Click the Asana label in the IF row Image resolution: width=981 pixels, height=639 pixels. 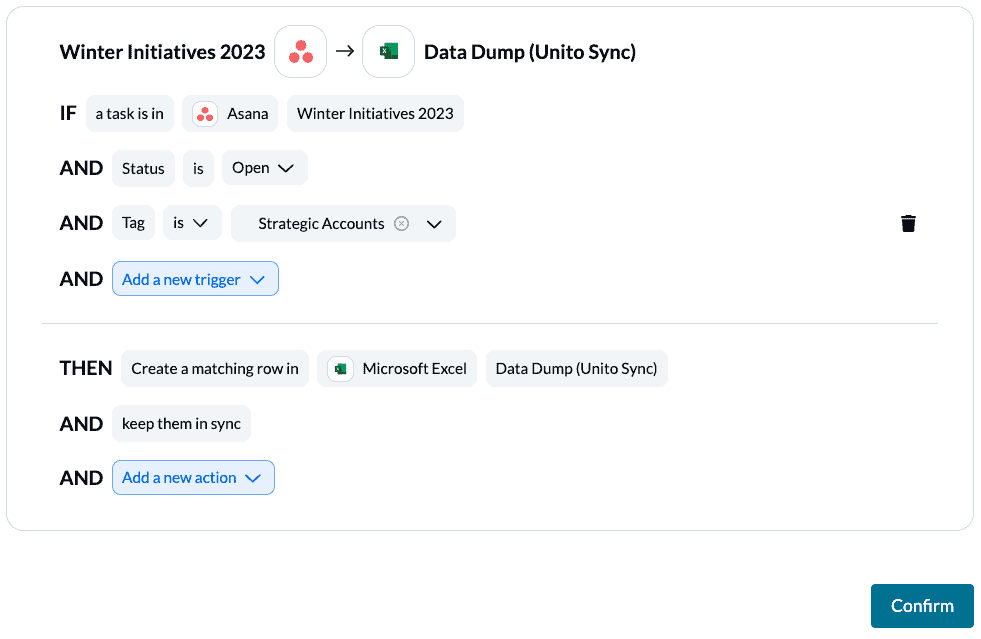(248, 114)
